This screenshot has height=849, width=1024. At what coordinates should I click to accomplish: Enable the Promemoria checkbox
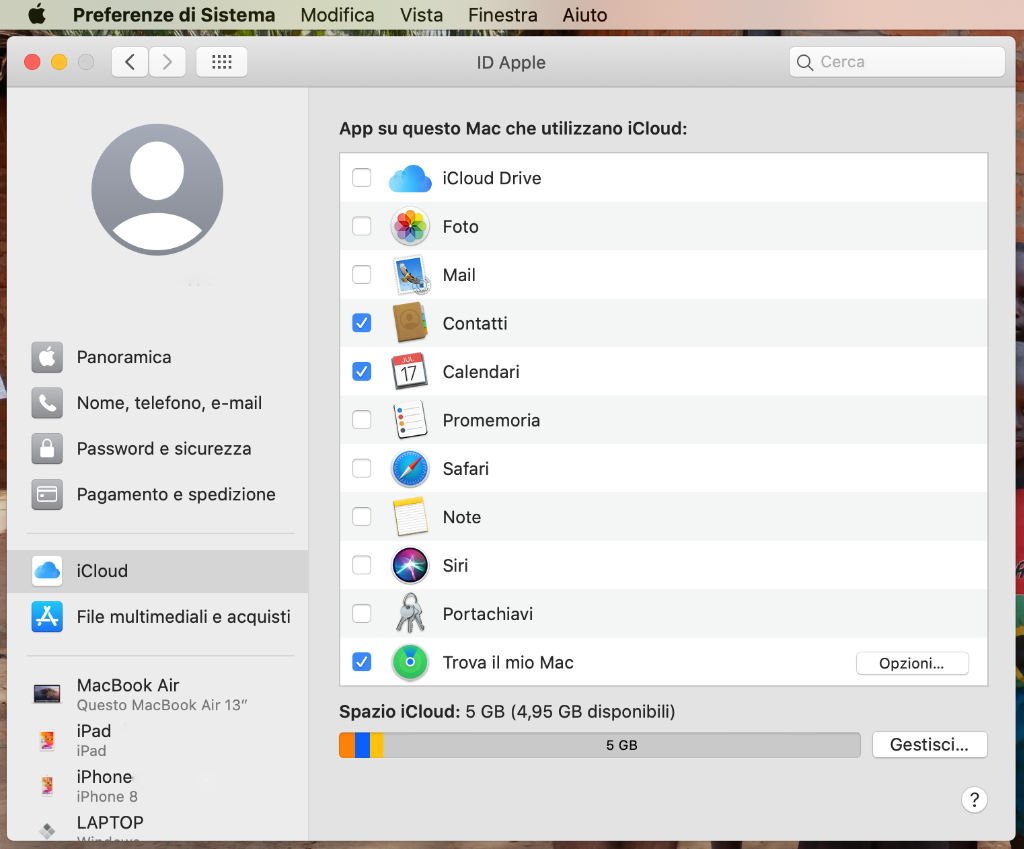click(x=362, y=419)
